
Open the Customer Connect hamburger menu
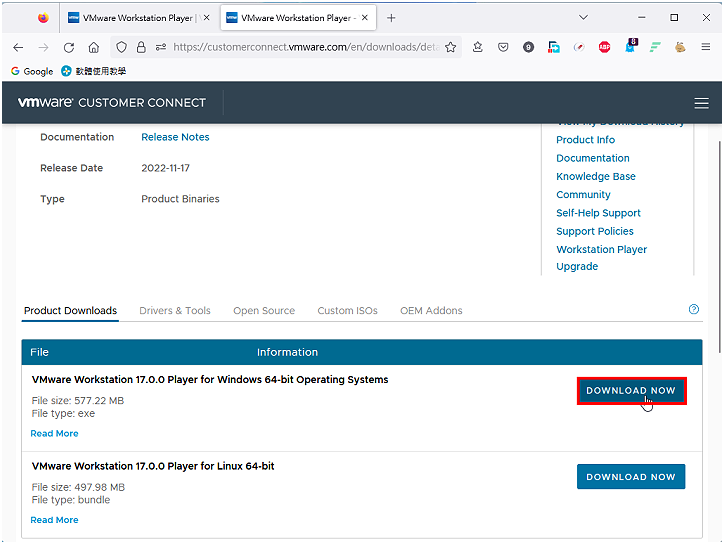pyautogui.click(x=701, y=103)
